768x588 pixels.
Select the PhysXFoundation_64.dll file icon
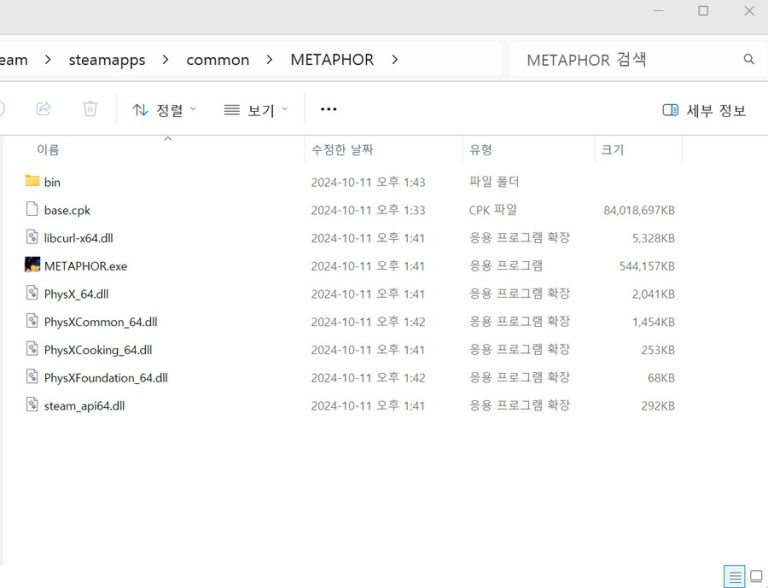(32, 377)
